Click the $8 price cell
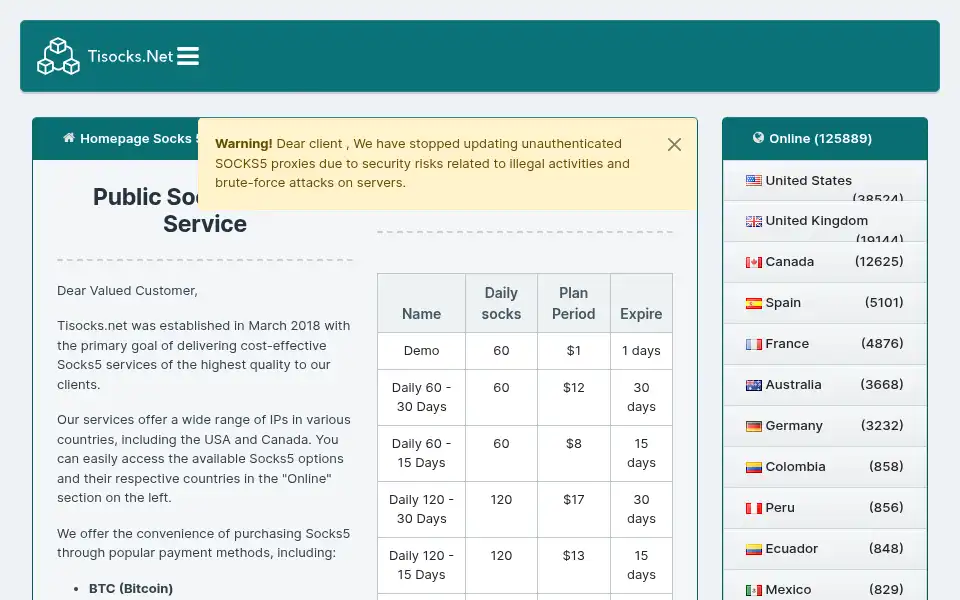Image resolution: width=960 pixels, height=600 pixels. (573, 453)
